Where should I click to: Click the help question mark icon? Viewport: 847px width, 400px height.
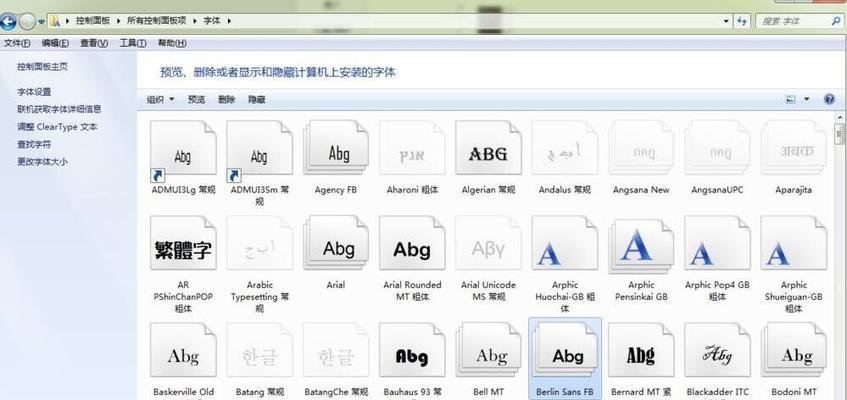pyautogui.click(x=829, y=99)
